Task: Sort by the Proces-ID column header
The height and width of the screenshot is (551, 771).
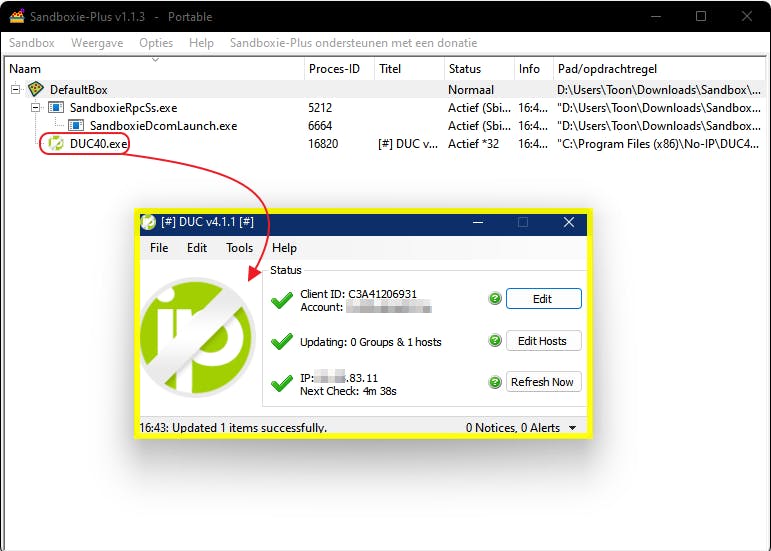Action: click(339, 69)
